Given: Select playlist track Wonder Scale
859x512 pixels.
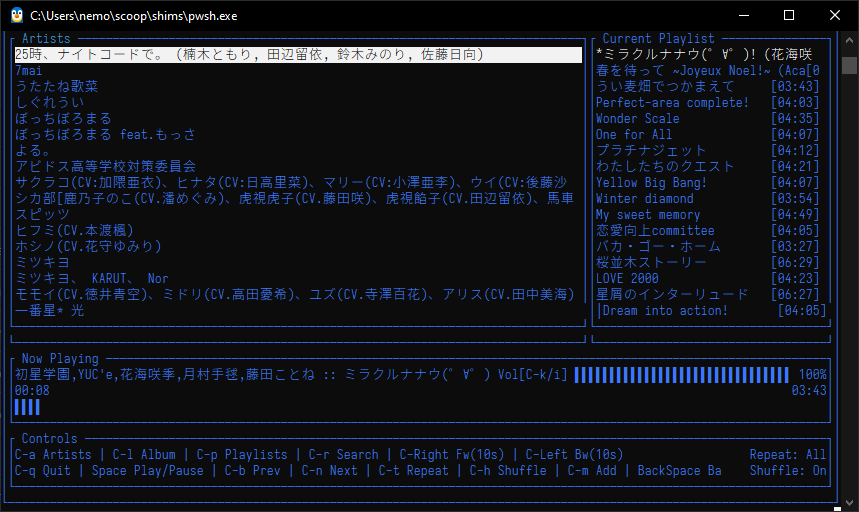Looking at the screenshot, I should 708,119.
